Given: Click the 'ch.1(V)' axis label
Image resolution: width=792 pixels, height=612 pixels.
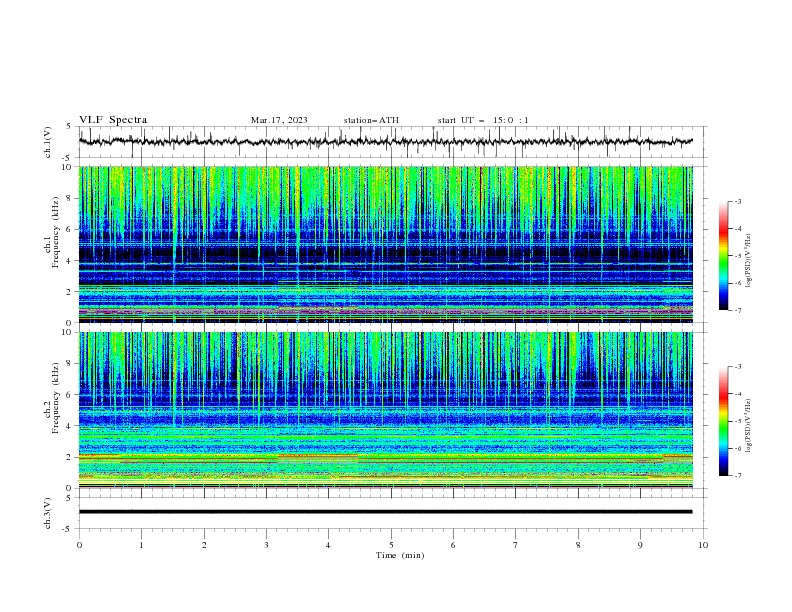Looking at the screenshot, I should 48,142.
